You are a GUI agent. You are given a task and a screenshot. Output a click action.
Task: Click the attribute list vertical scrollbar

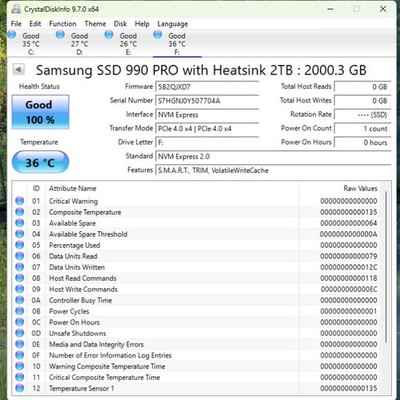[x=386, y=267]
